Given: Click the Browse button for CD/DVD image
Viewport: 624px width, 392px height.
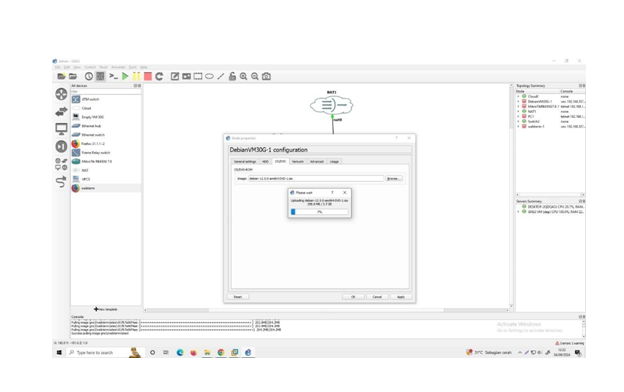Looking at the screenshot, I should click(394, 178).
